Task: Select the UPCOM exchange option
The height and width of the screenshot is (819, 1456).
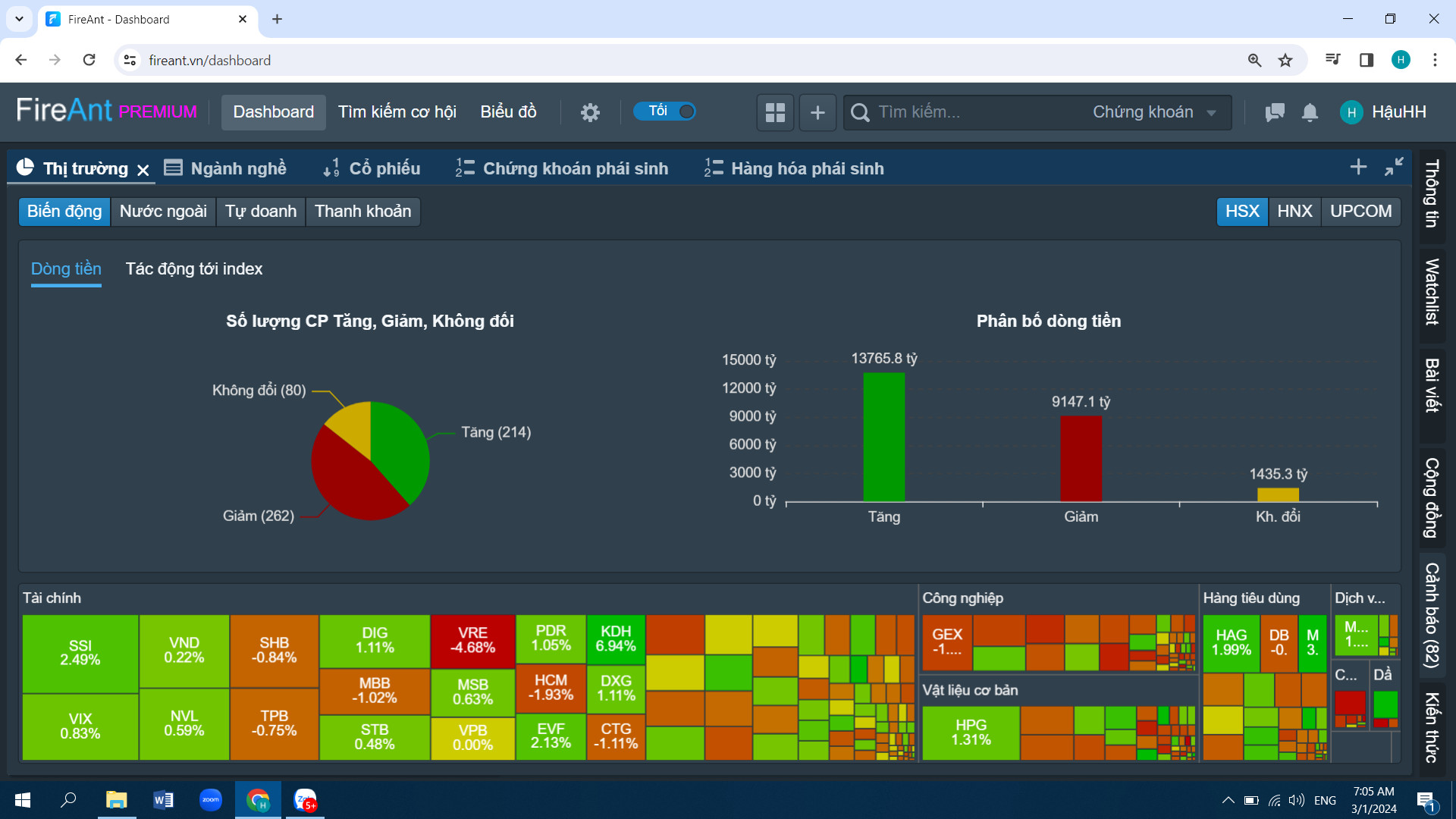Action: tap(1360, 211)
